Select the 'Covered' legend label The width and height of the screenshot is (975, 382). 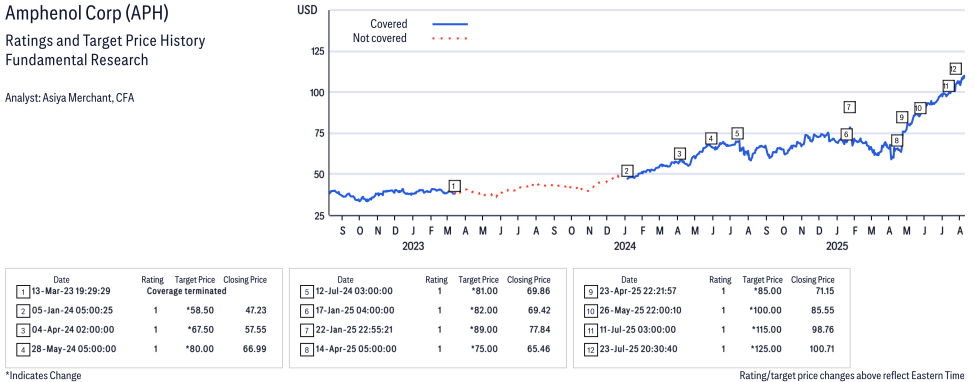tap(389, 24)
